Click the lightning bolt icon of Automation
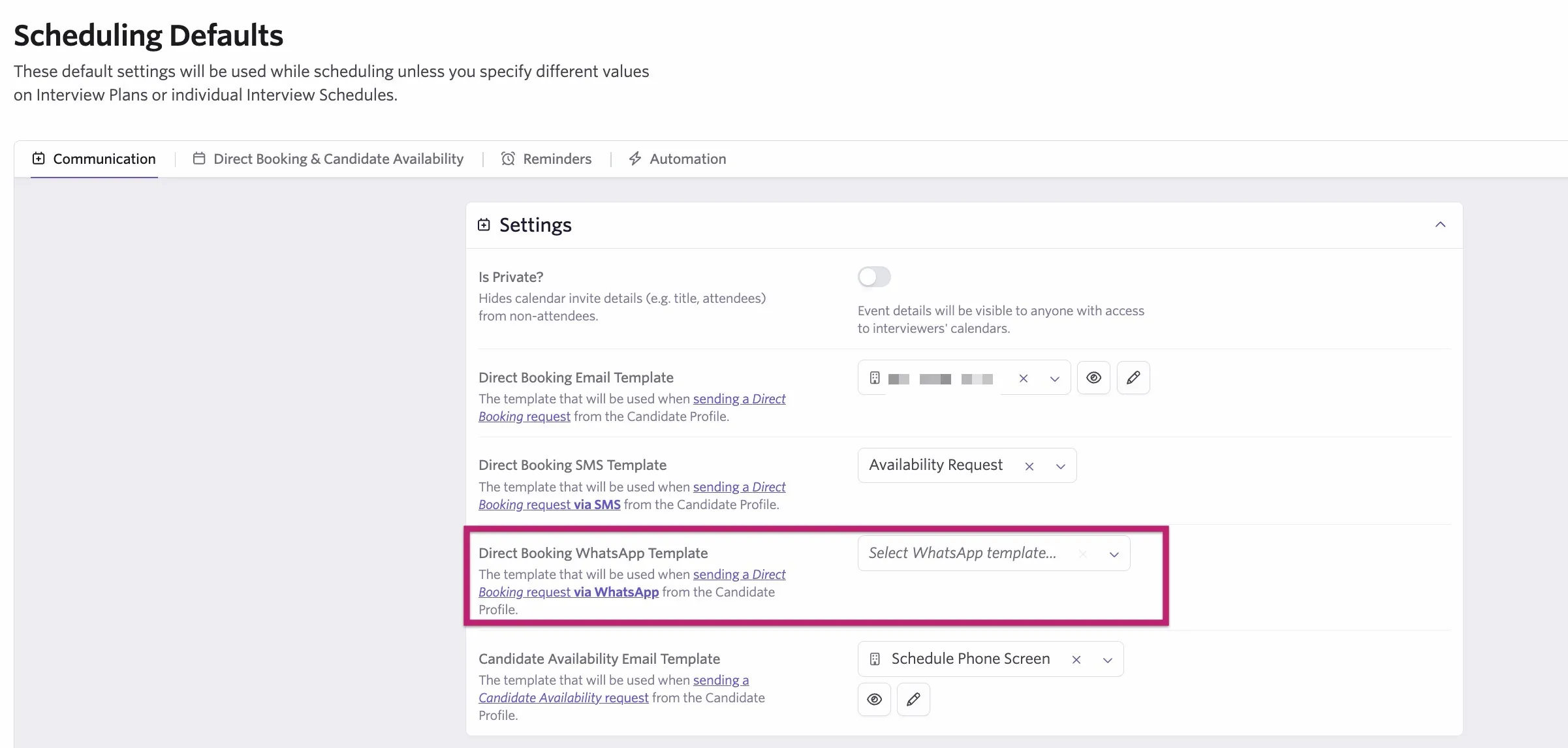Viewport: 1568px width, 748px height. point(635,159)
